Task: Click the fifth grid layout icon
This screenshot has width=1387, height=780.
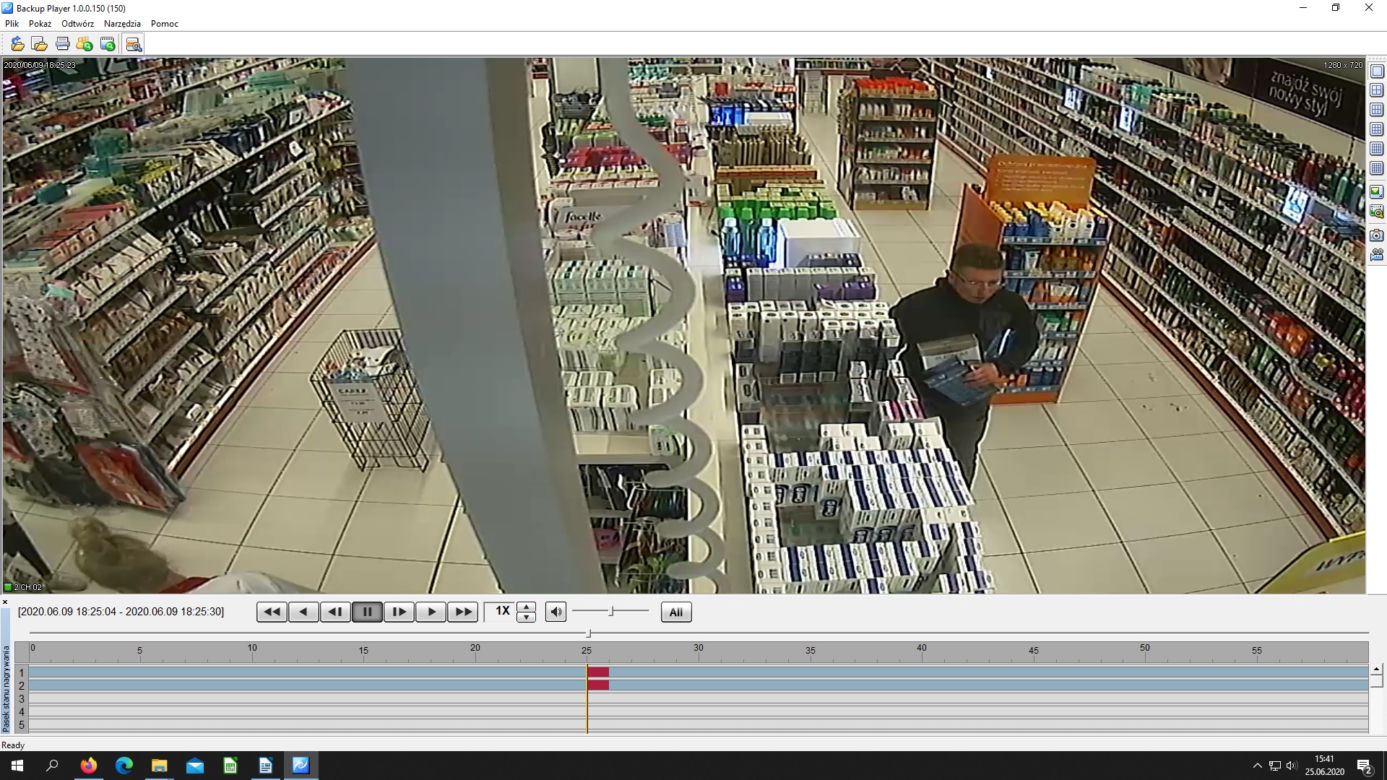Action: (x=1377, y=149)
